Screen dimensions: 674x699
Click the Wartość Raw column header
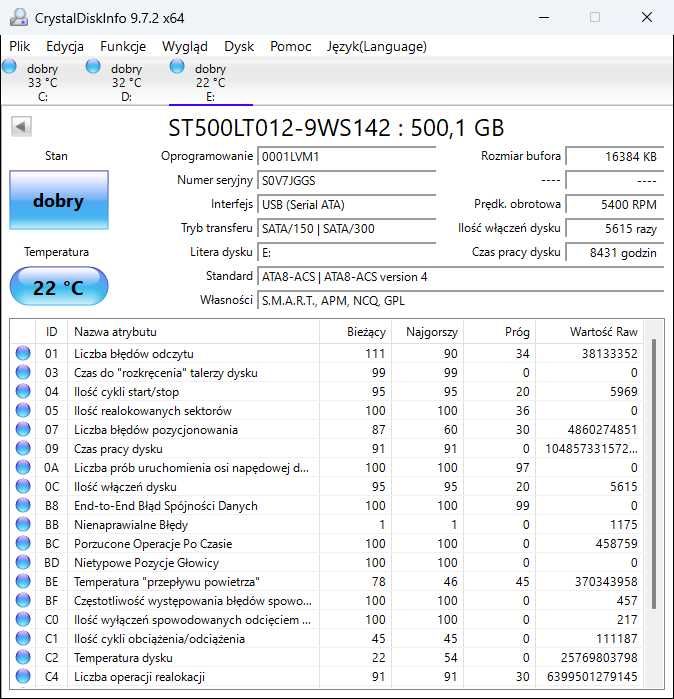tap(590, 332)
